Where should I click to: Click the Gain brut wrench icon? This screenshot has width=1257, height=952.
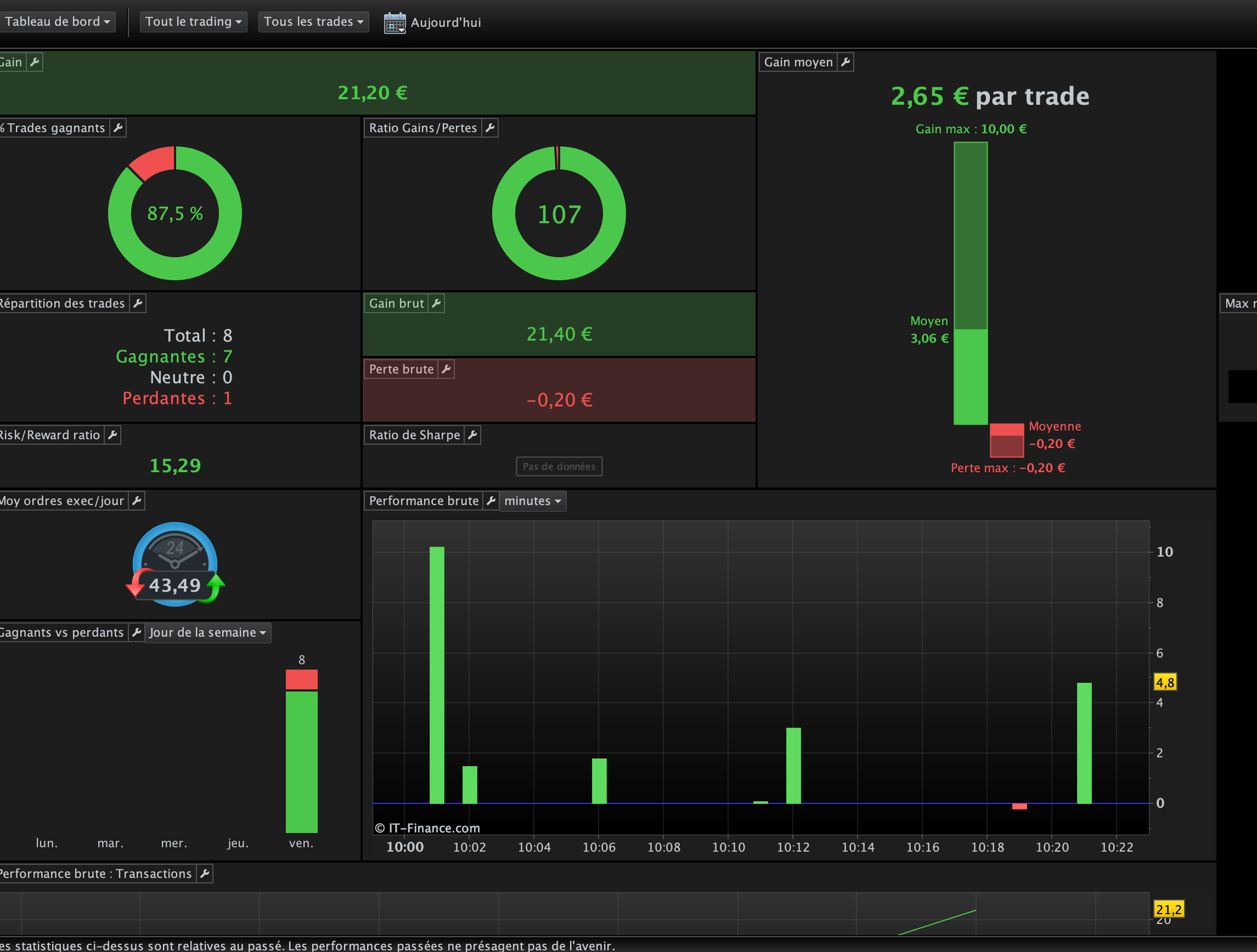[x=436, y=303]
